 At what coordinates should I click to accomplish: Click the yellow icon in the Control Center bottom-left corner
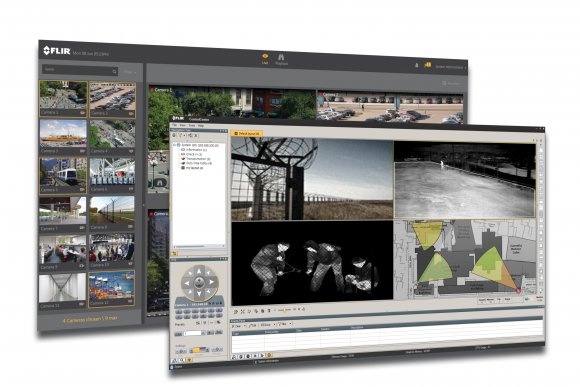click(189, 360)
